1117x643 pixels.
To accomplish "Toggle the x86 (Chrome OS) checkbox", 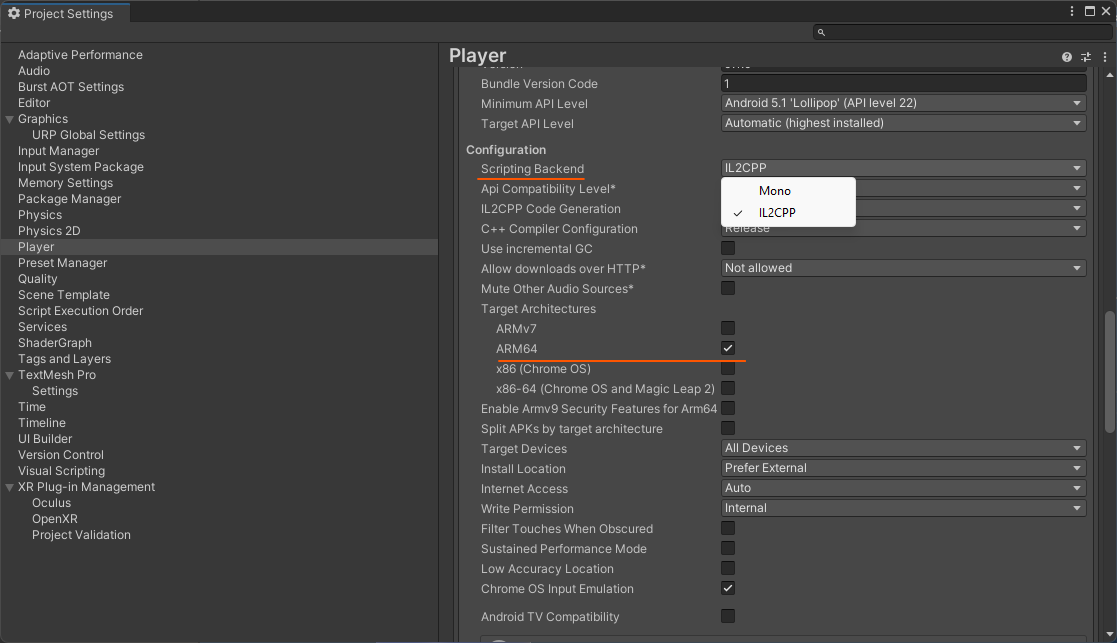I will [x=727, y=368].
